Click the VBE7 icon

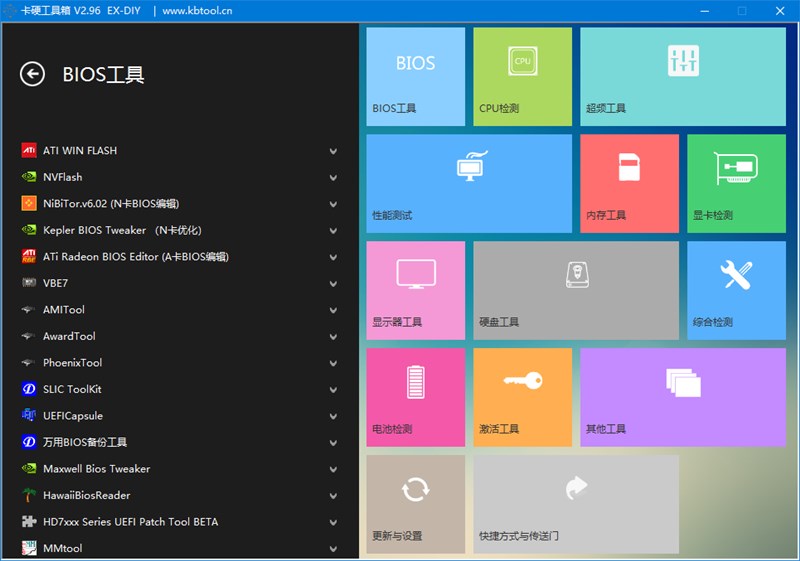(29, 283)
